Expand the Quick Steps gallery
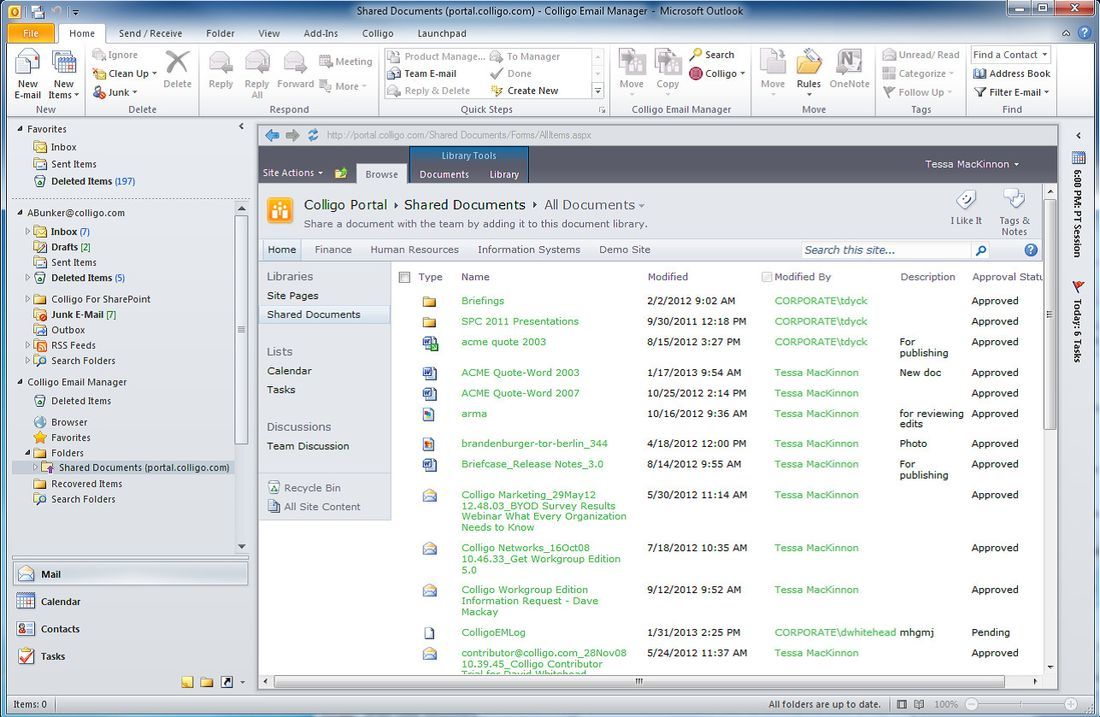This screenshot has height=717, width=1100. [x=598, y=91]
